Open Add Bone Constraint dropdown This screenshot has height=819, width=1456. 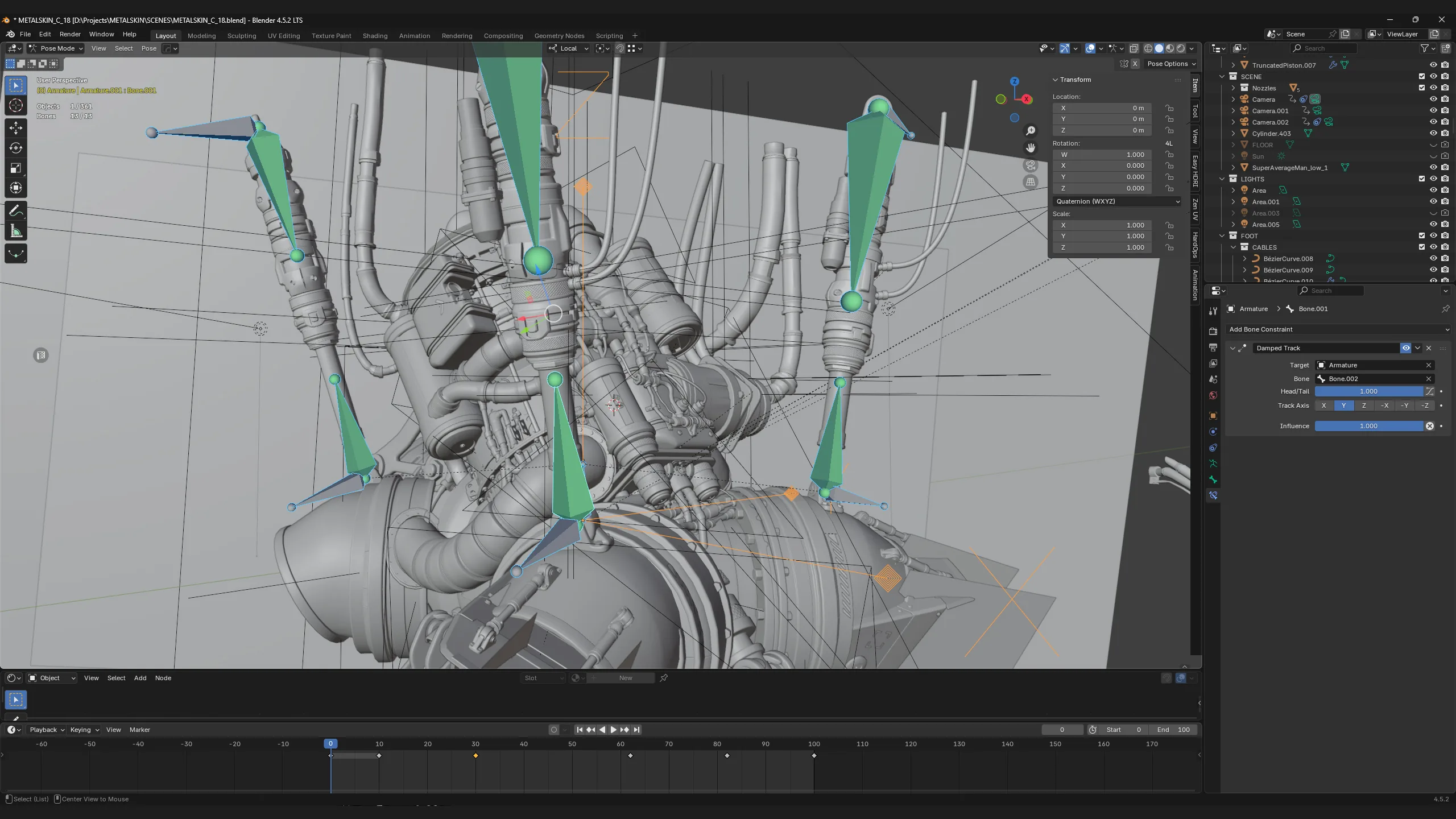1338,329
